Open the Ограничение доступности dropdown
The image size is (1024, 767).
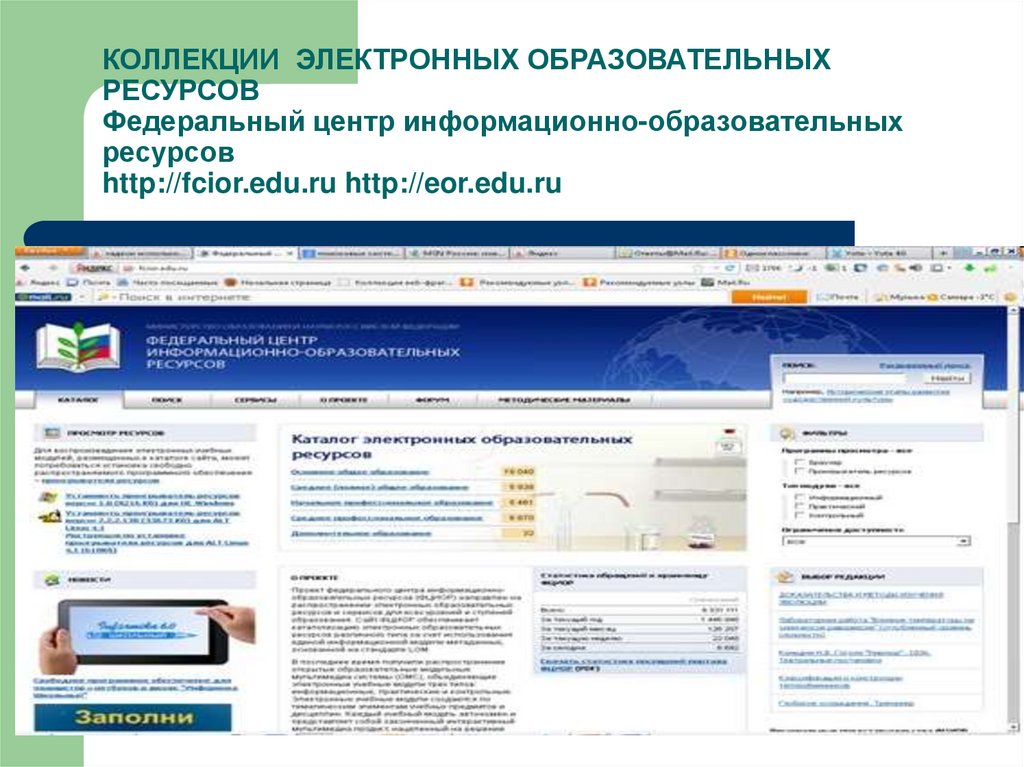click(x=963, y=540)
